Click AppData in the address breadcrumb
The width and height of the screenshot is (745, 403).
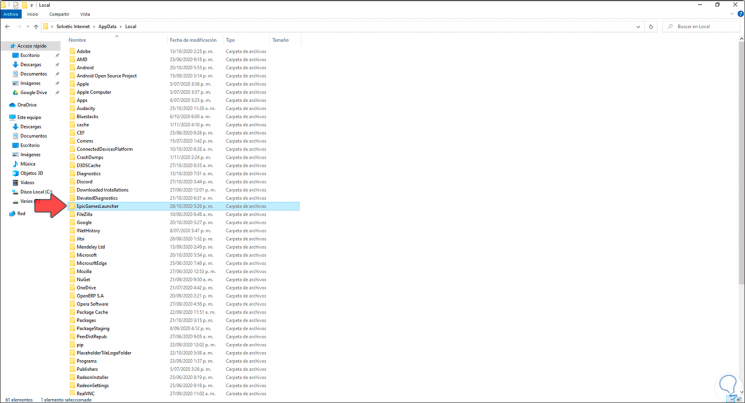coord(107,27)
